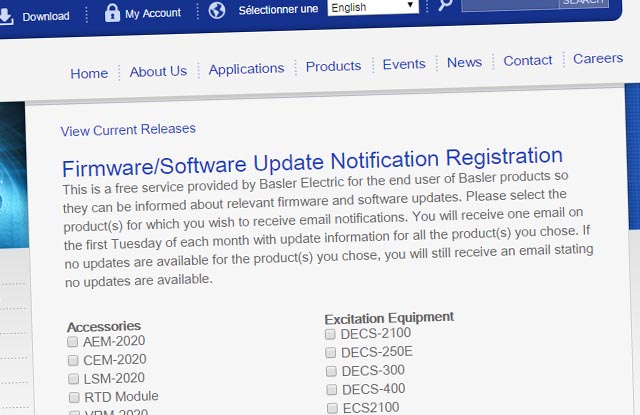Open the English language dropdown
This screenshot has height=415, width=640.
(x=373, y=7)
